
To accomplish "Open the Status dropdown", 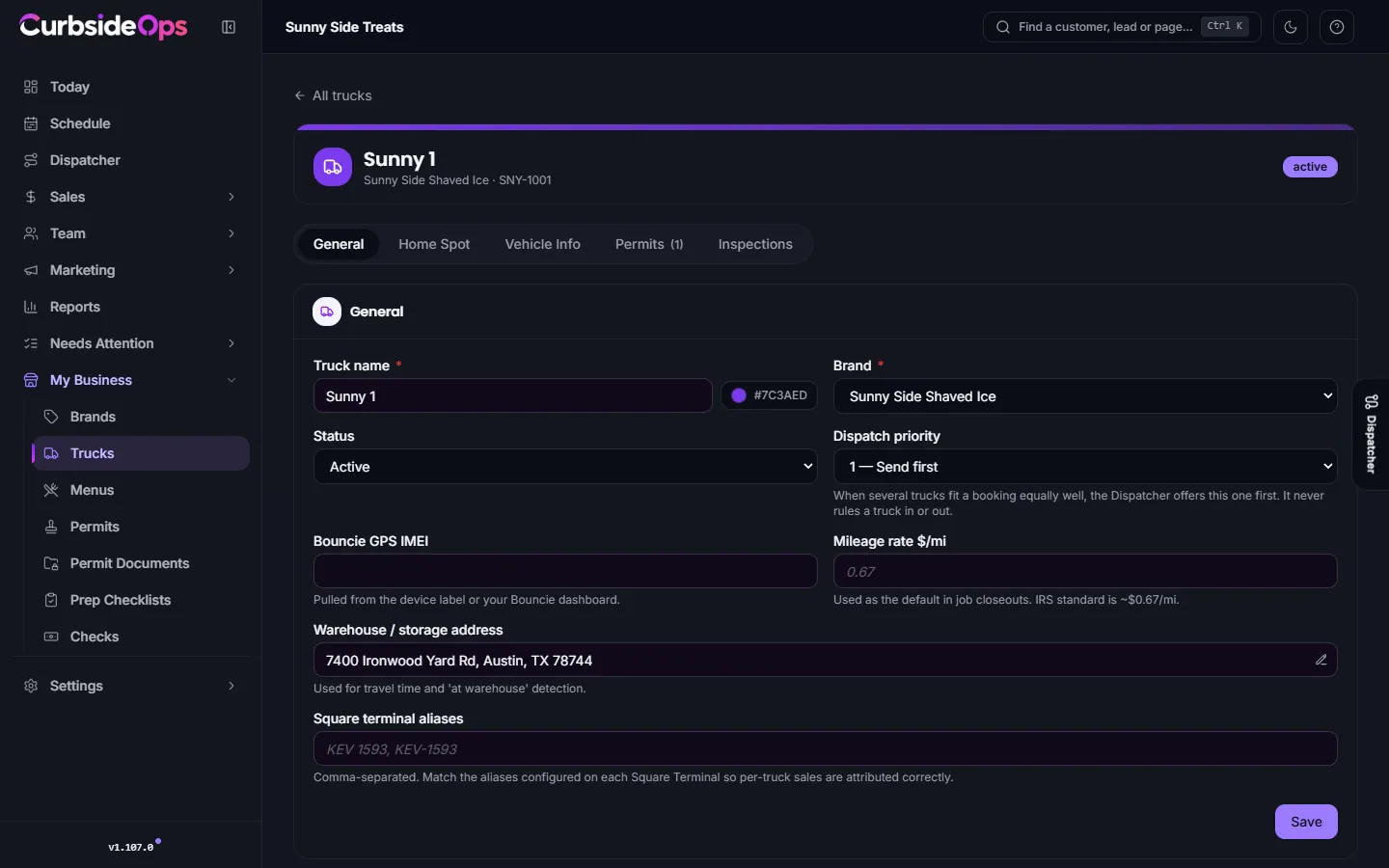I will coord(565,467).
